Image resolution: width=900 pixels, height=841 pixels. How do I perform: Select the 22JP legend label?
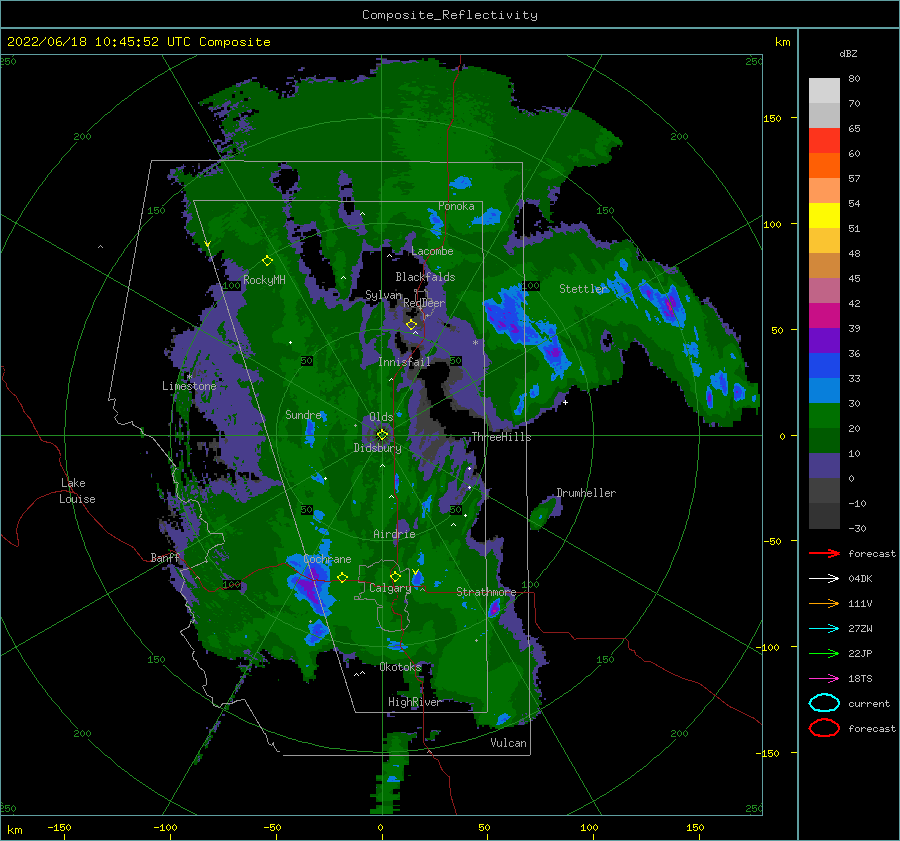coord(860,653)
